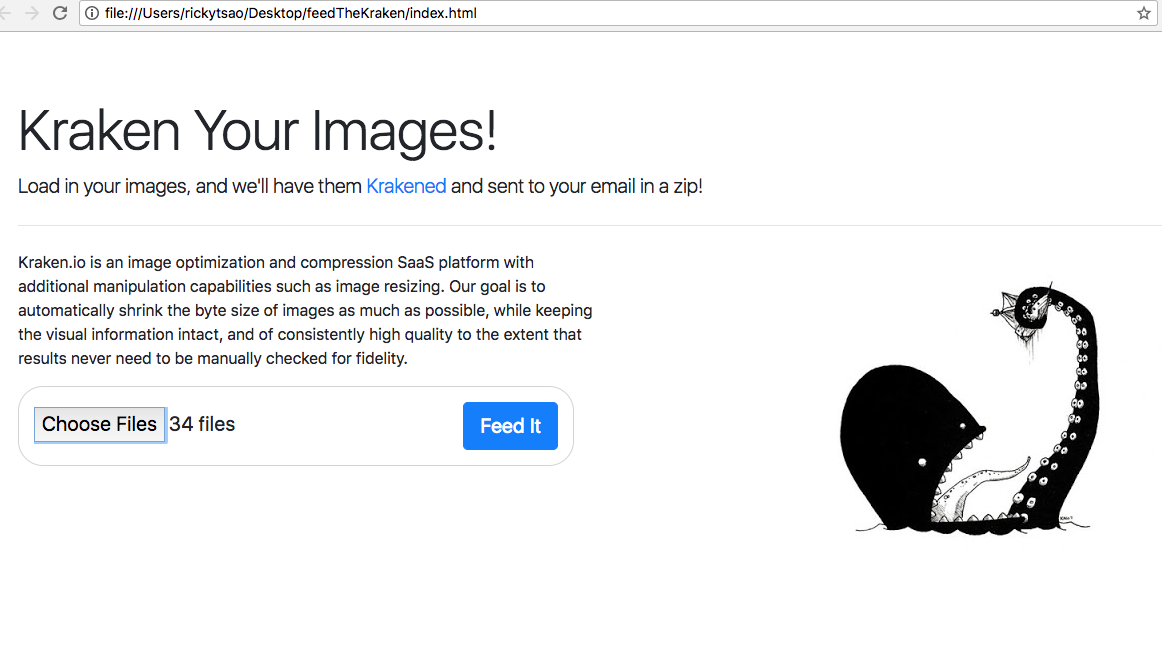This screenshot has height=647, width=1162.
Task: Click the Kraken tentacle illustration
Action: pyautogui.click(x=970, y=407)
